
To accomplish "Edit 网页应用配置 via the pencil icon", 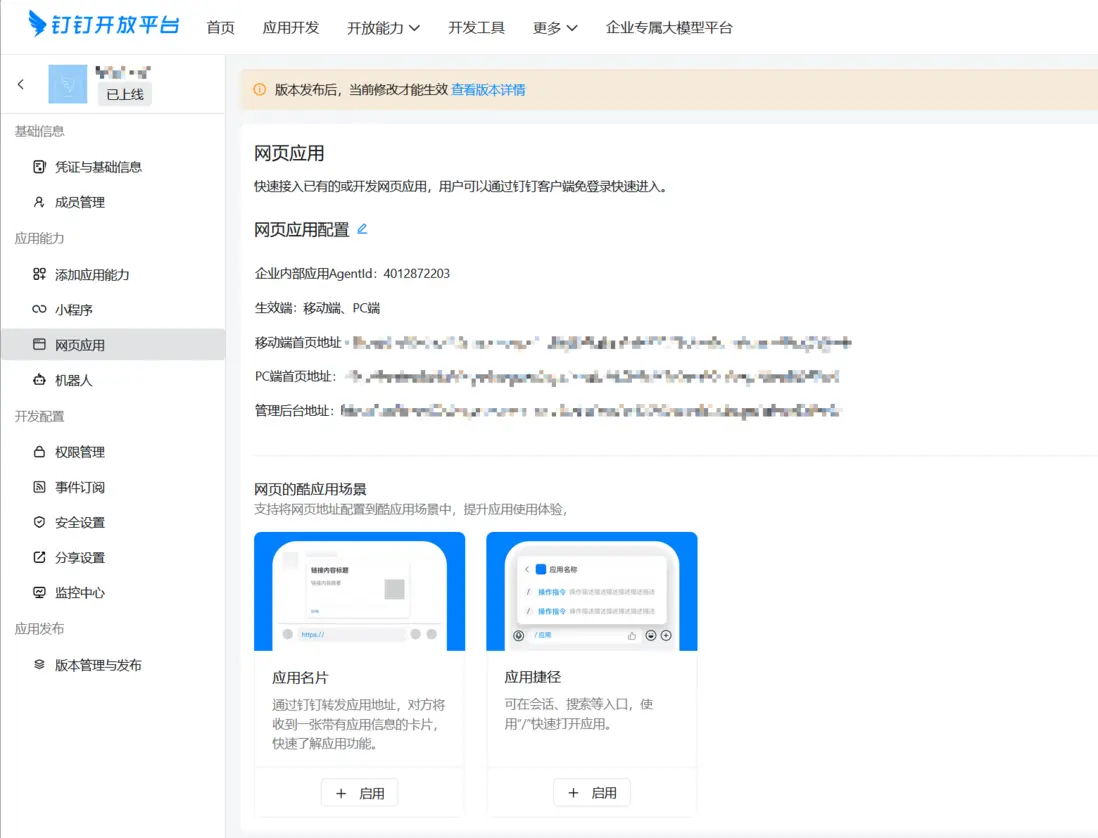I will tap(362, 229).
